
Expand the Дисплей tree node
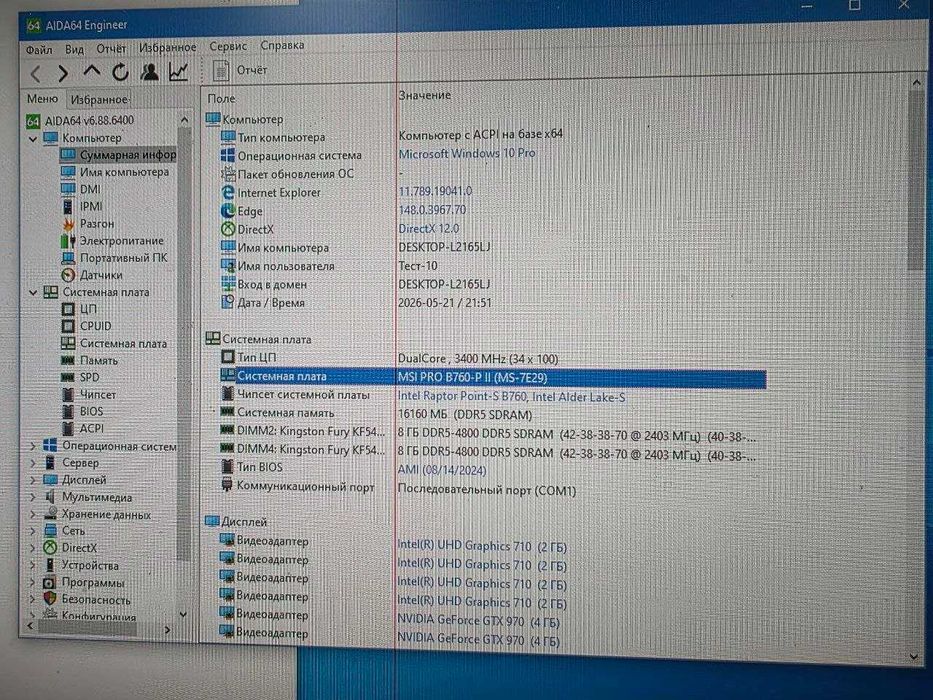(33, 480)
